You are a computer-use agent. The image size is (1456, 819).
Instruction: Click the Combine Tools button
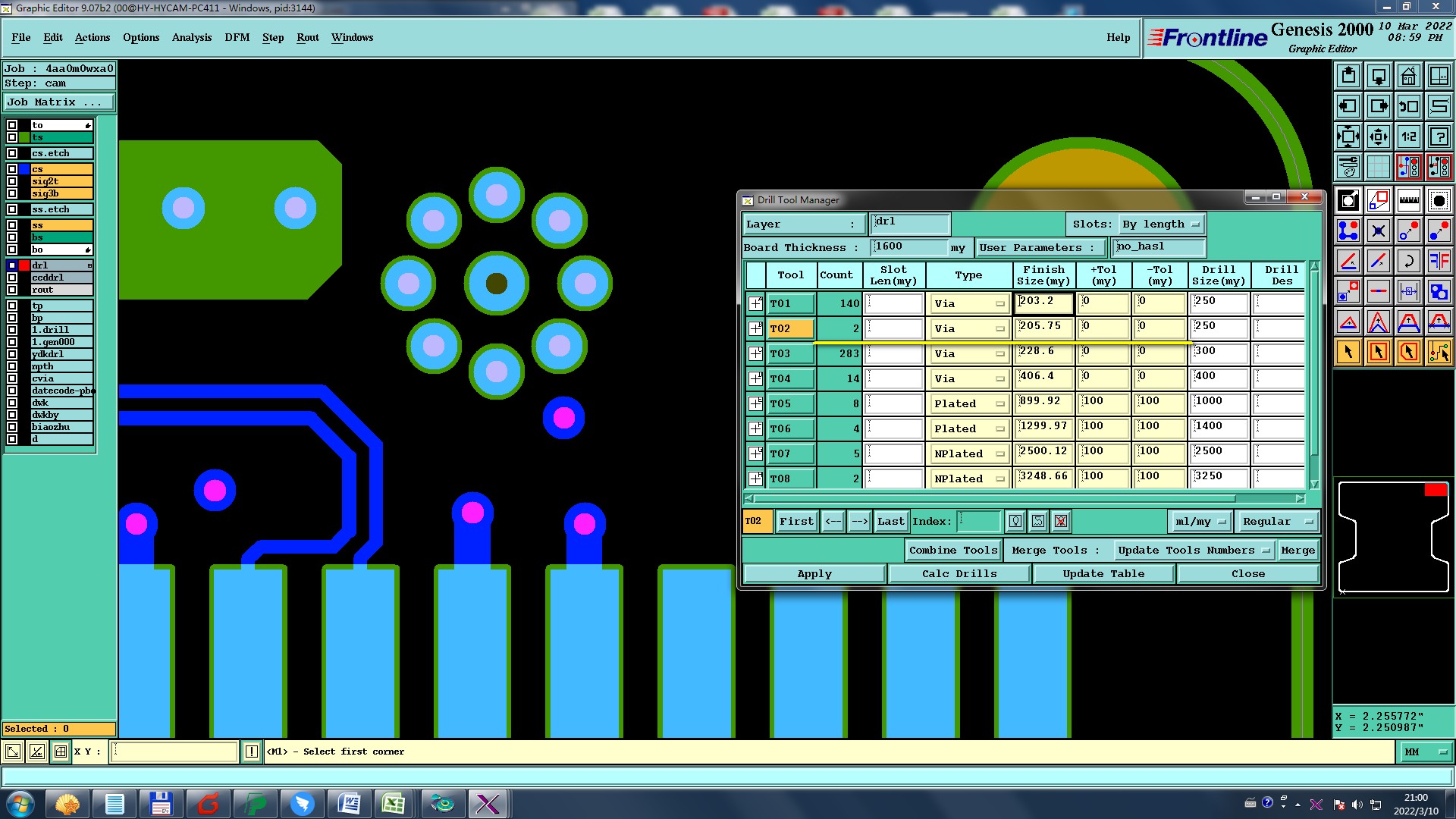point(952,551)
